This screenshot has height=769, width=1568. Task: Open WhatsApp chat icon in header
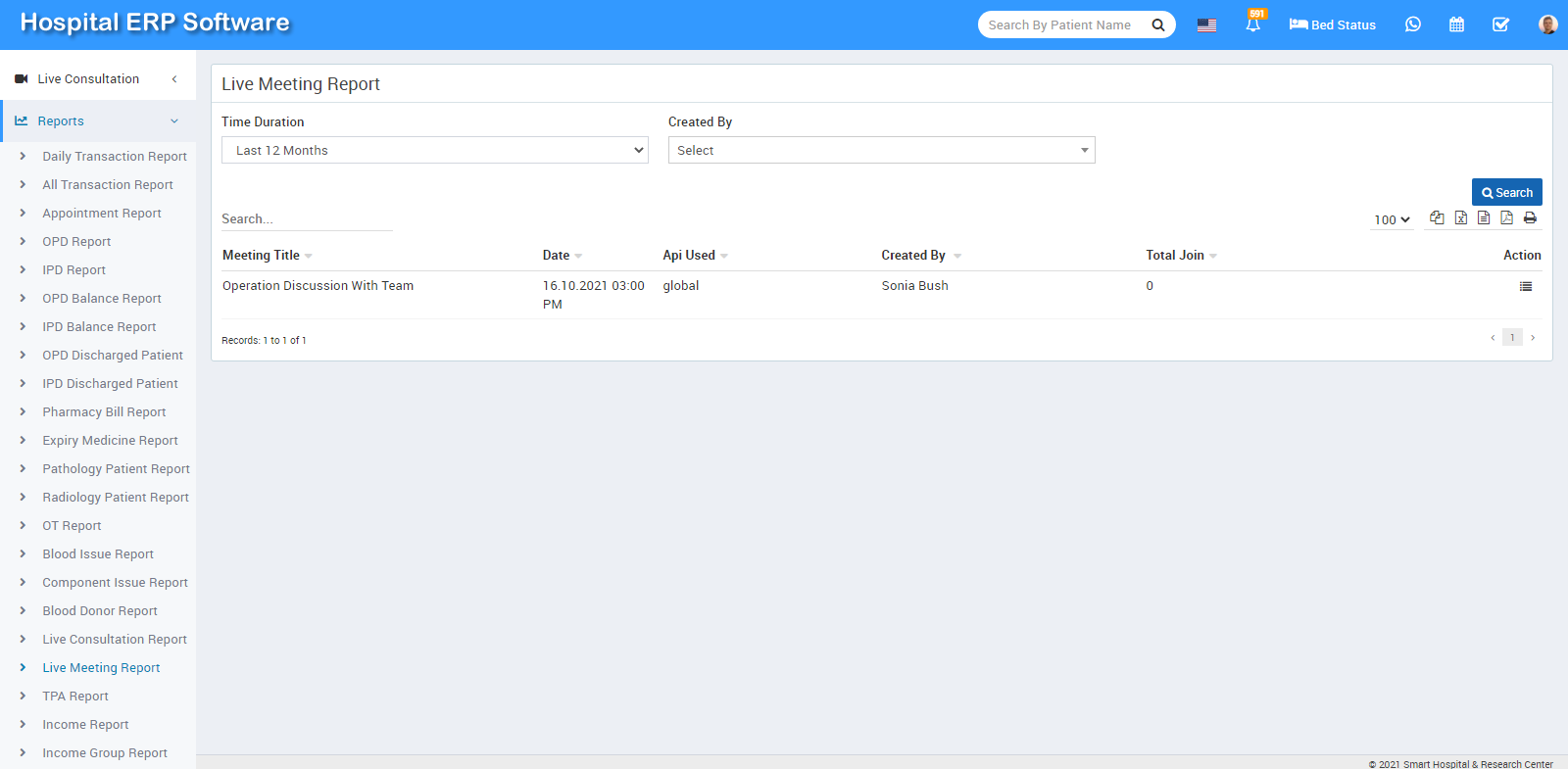(x=1412, y=24)
